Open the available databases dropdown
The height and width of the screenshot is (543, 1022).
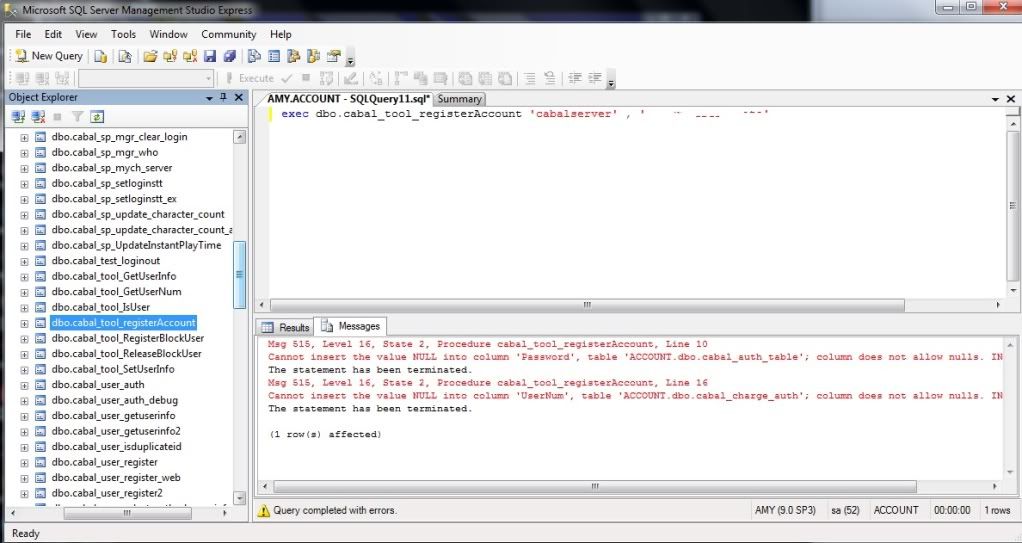tap(208, 78)
